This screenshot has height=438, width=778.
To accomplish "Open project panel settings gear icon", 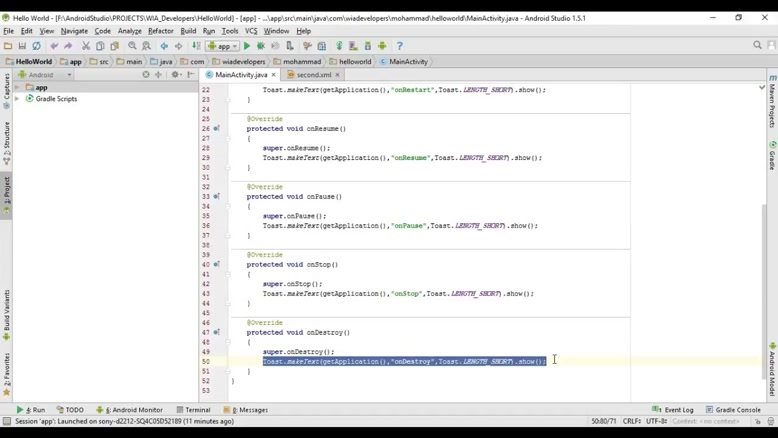I will (174, 75).
